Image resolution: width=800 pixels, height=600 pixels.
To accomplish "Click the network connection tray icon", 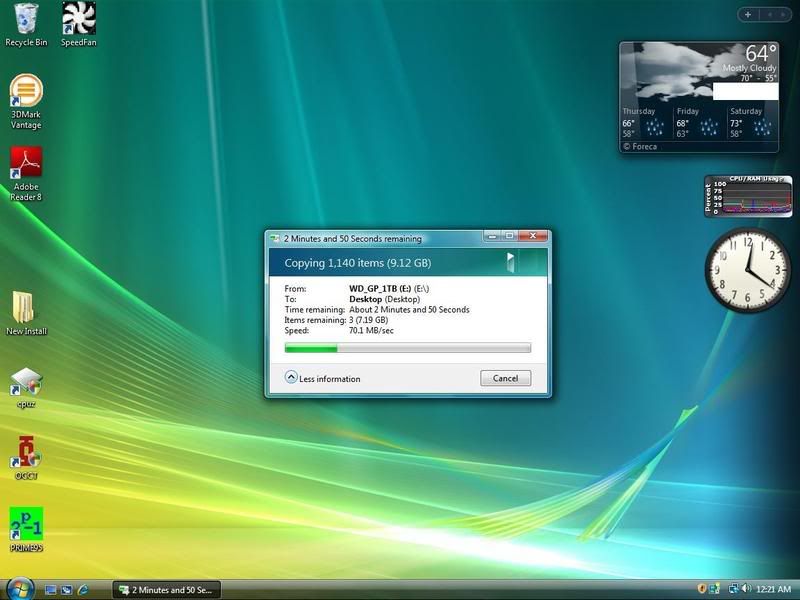I will coord(733,589).
